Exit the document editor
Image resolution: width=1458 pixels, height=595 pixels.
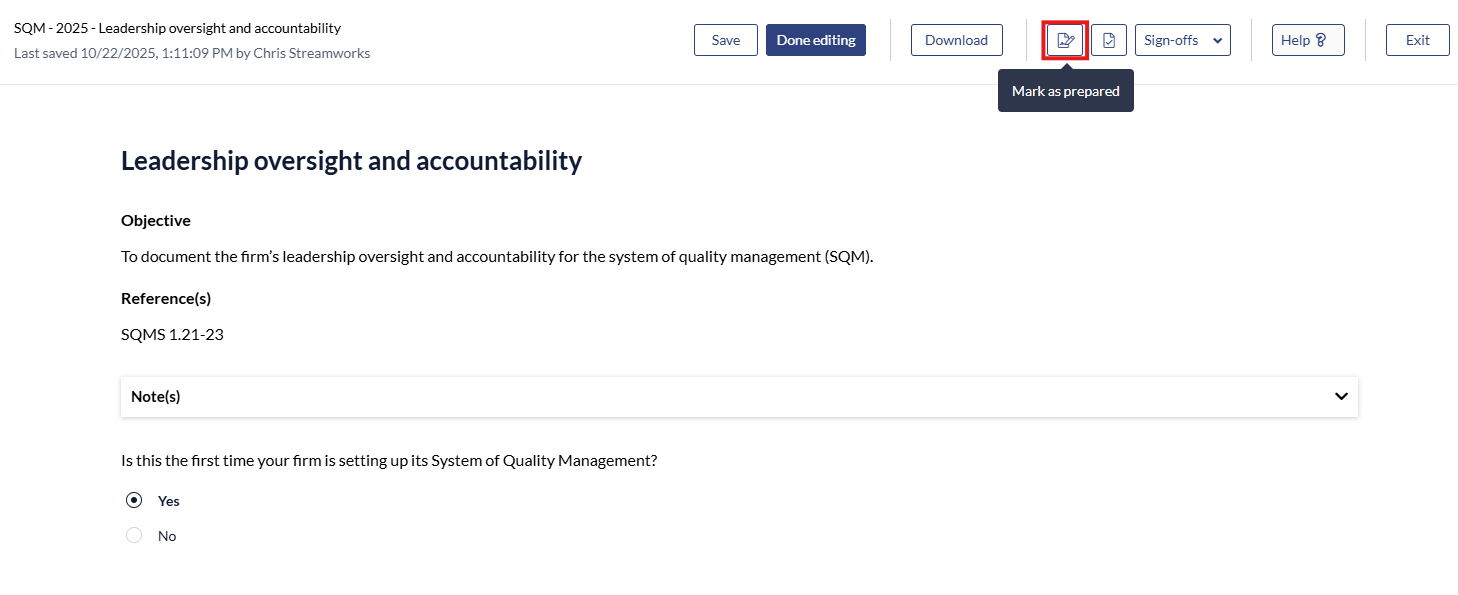tap(1417, 40)
